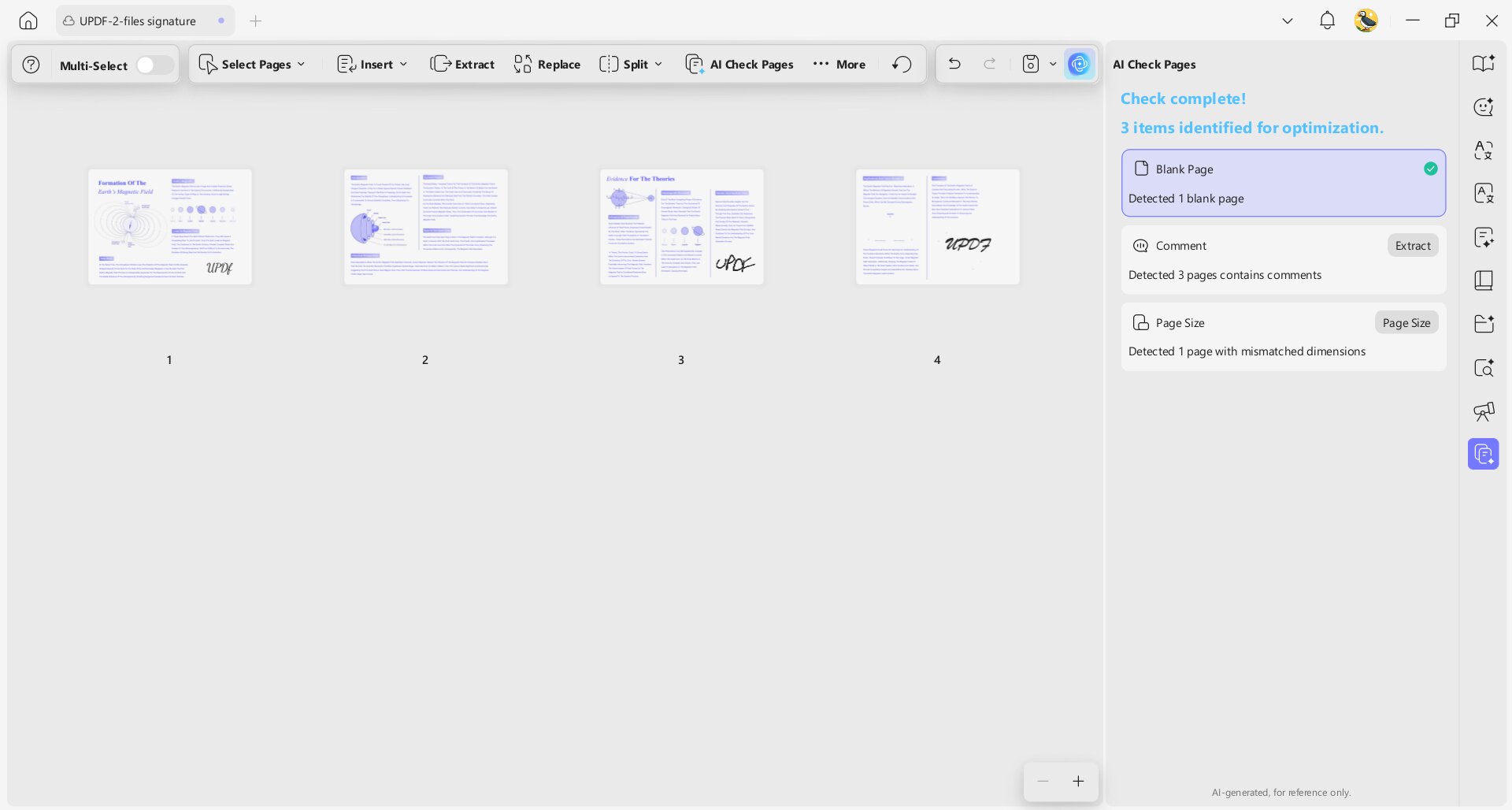Click 'Detected 1 blank page' text
The width and height of the screenshot is (1512, 810).
point(1186,199)
